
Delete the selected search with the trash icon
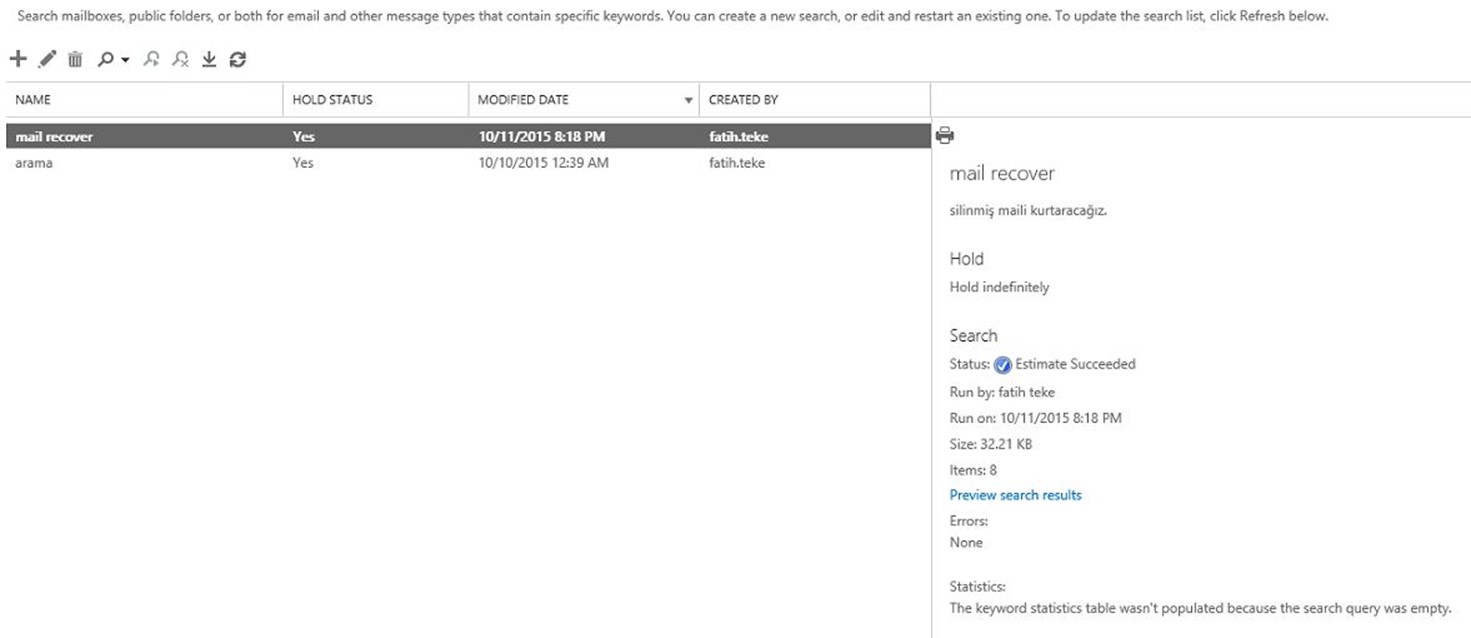tap(75, 60)
